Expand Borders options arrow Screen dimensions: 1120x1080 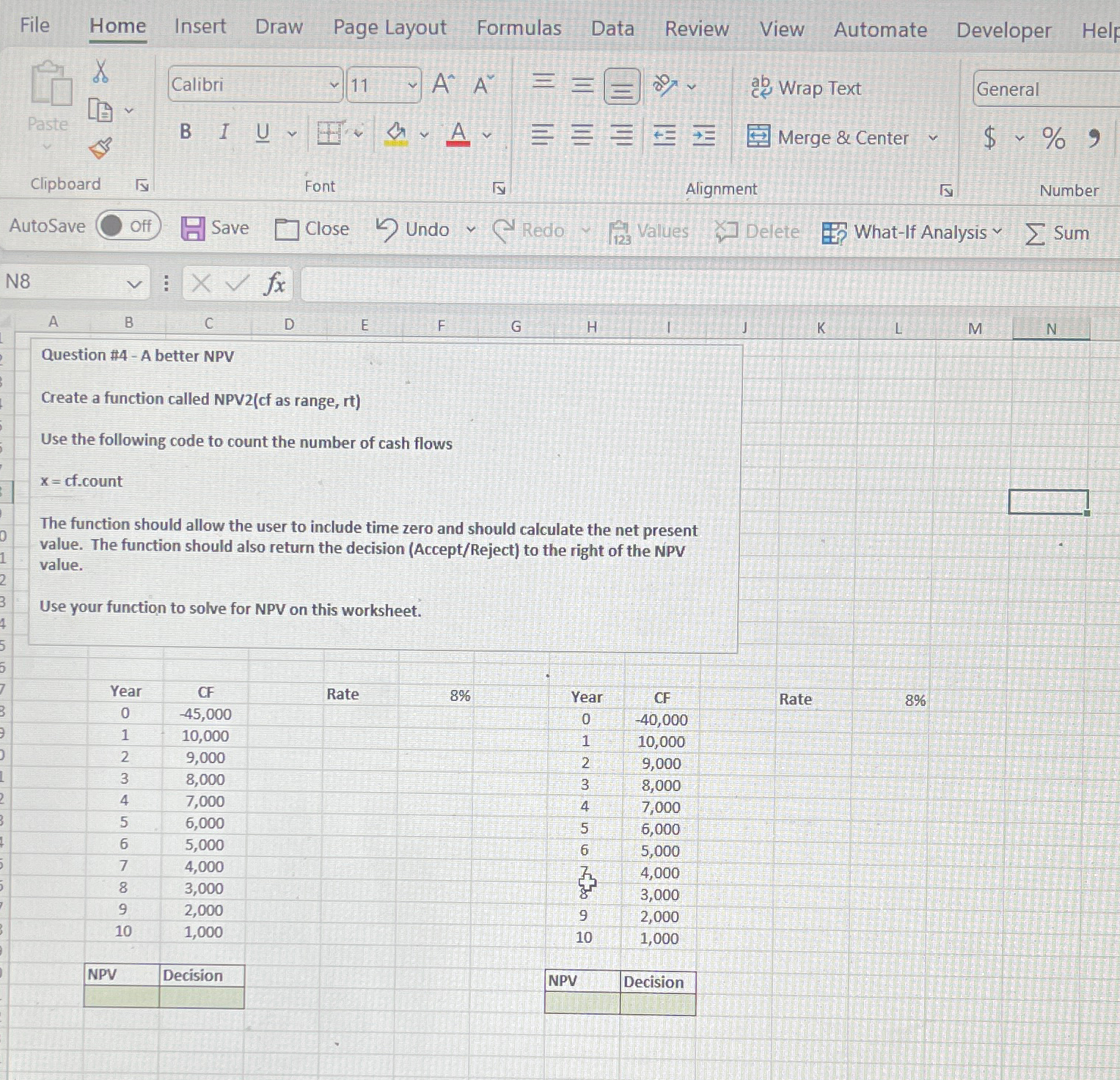[359, 134]
